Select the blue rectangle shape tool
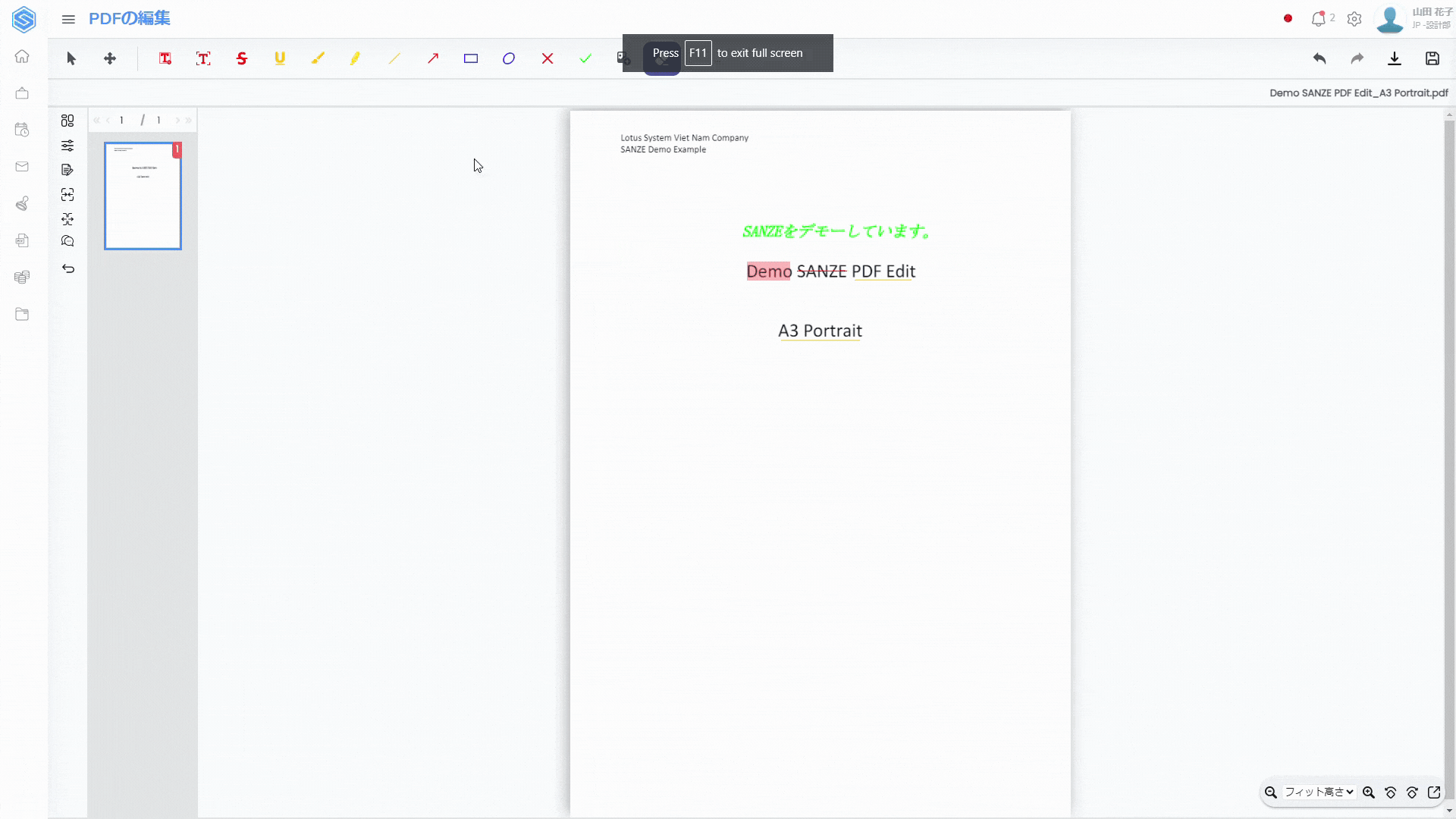Viewport: 1456px width, 819px height. click(471, 58)
